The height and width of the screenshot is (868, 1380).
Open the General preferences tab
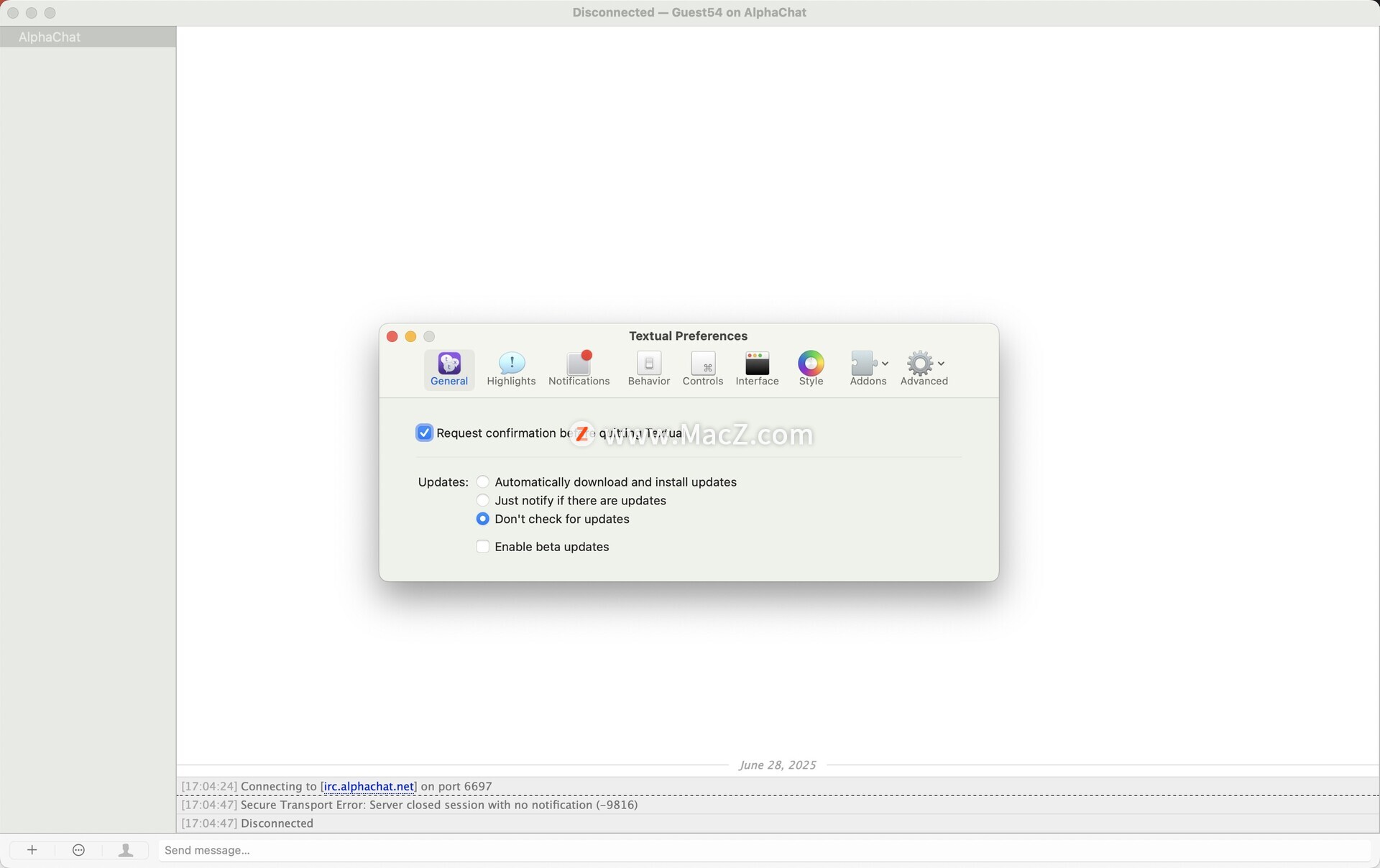(x=449, y=369)
